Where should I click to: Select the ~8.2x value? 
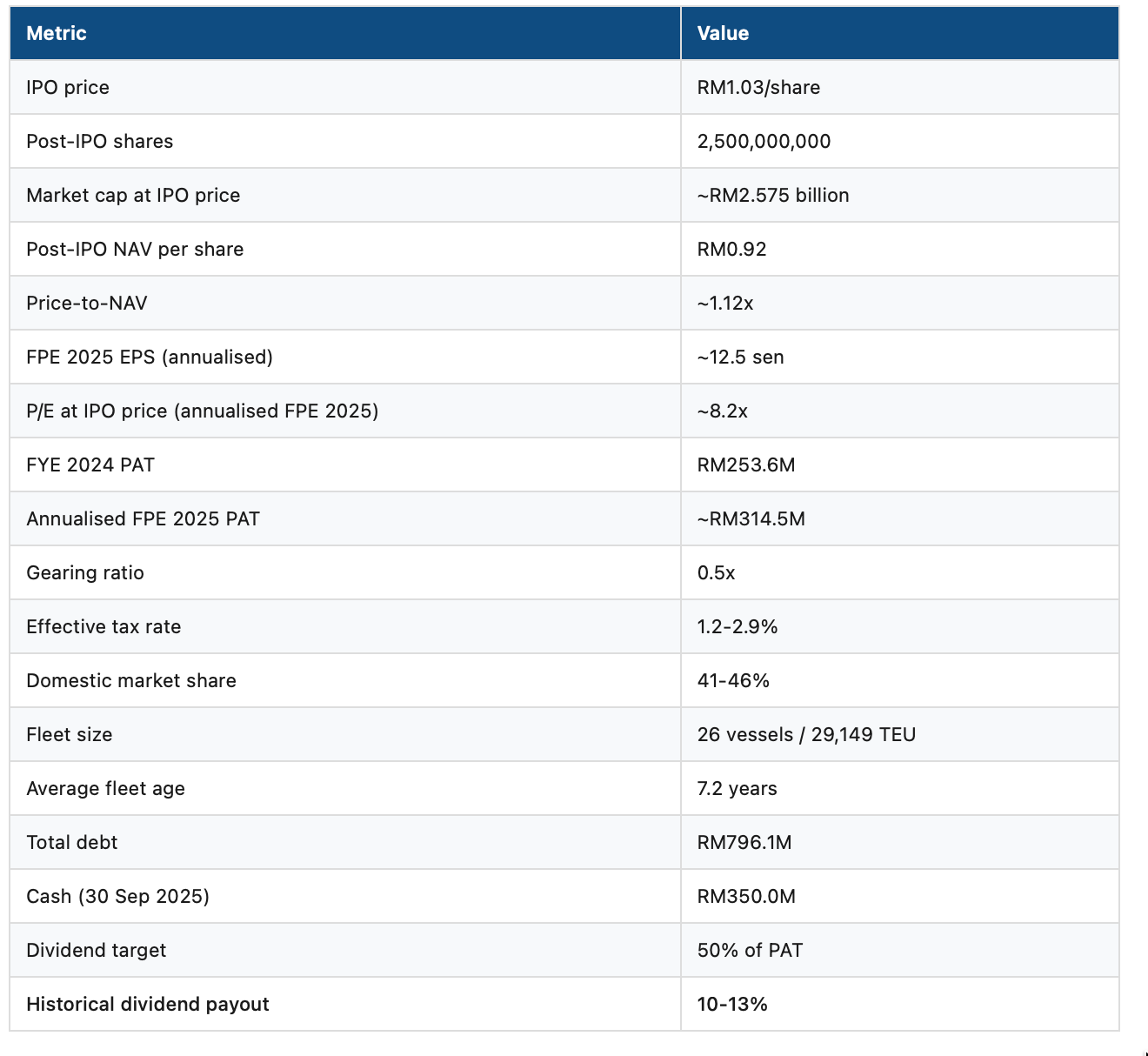(x=722, y=411)
